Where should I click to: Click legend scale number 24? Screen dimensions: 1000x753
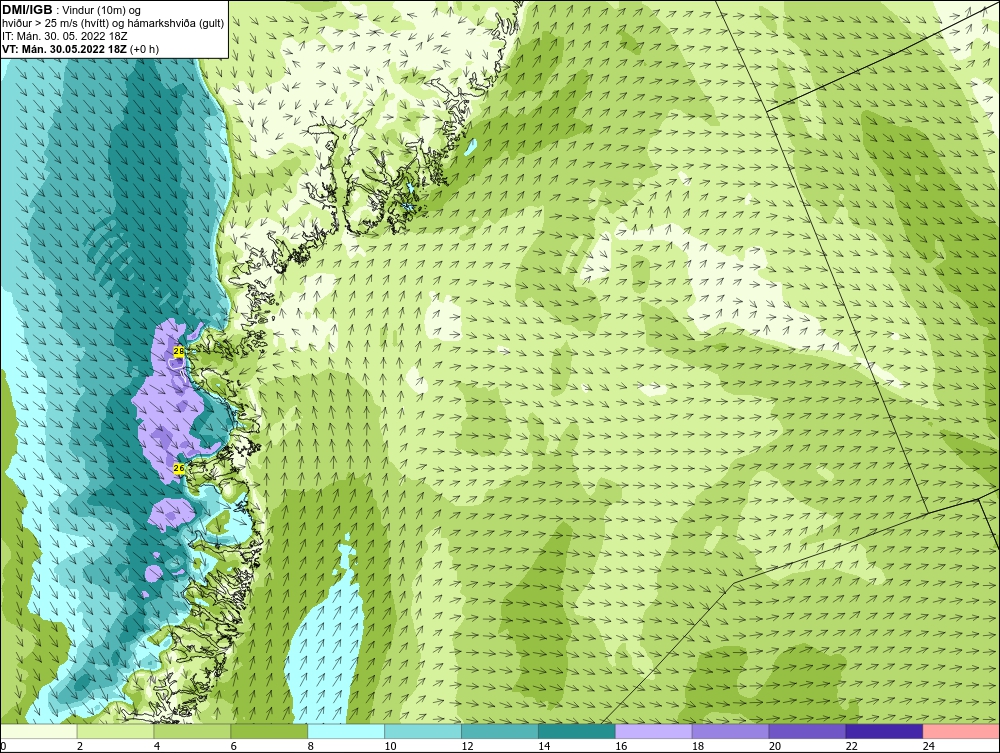click(x=928, y=746)
